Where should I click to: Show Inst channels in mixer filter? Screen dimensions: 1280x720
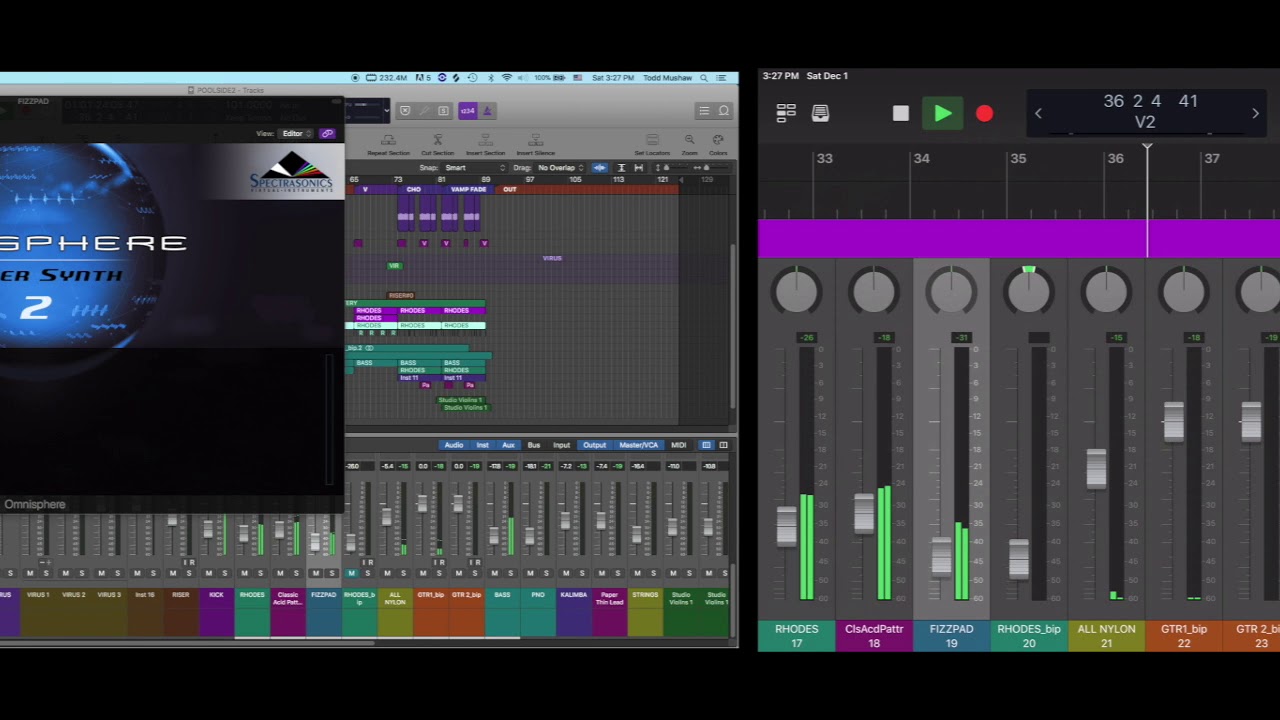click(483, 445)
